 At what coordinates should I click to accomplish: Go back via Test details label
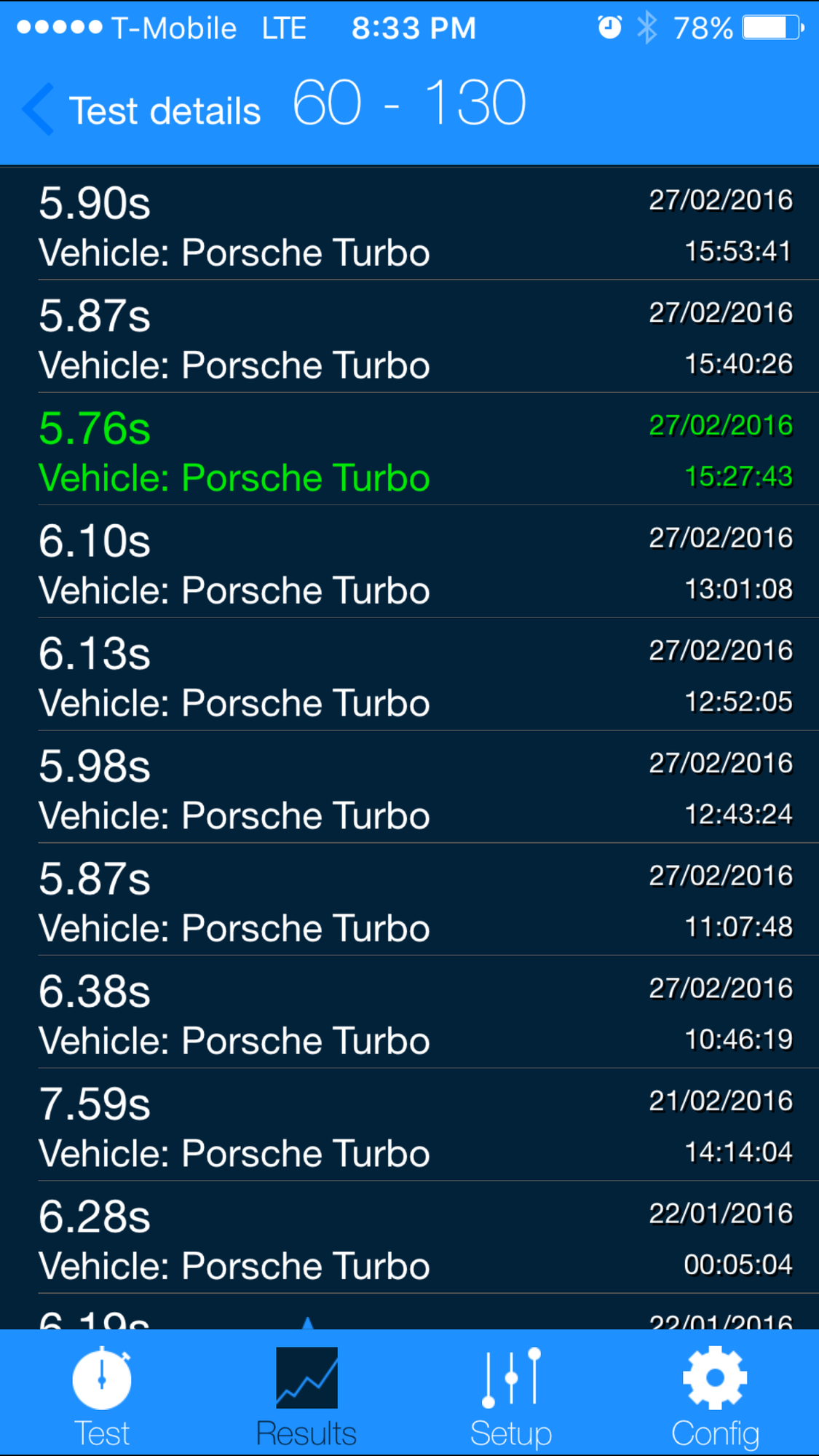pos(165,111)
